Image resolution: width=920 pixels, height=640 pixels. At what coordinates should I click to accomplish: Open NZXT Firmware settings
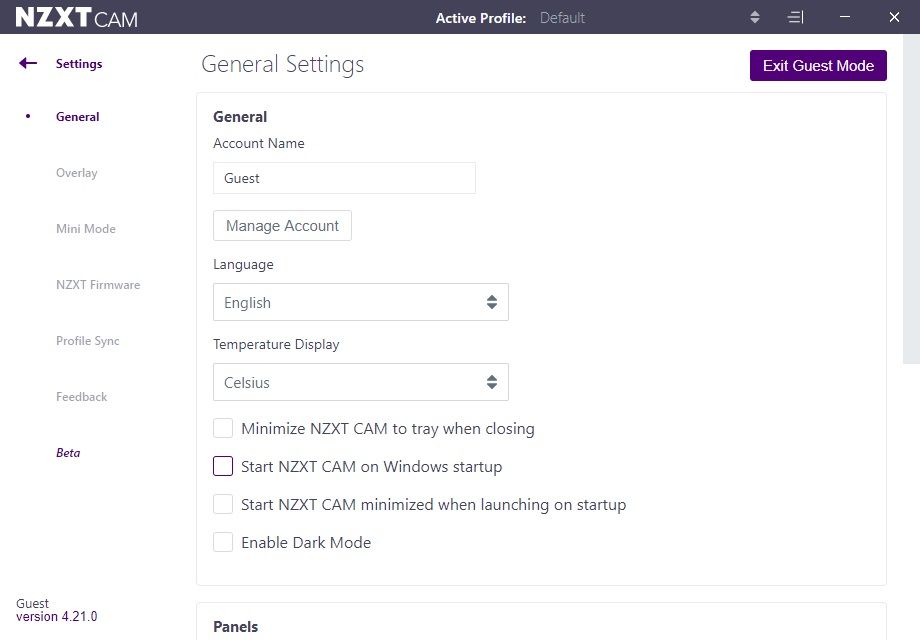[98, 285]
